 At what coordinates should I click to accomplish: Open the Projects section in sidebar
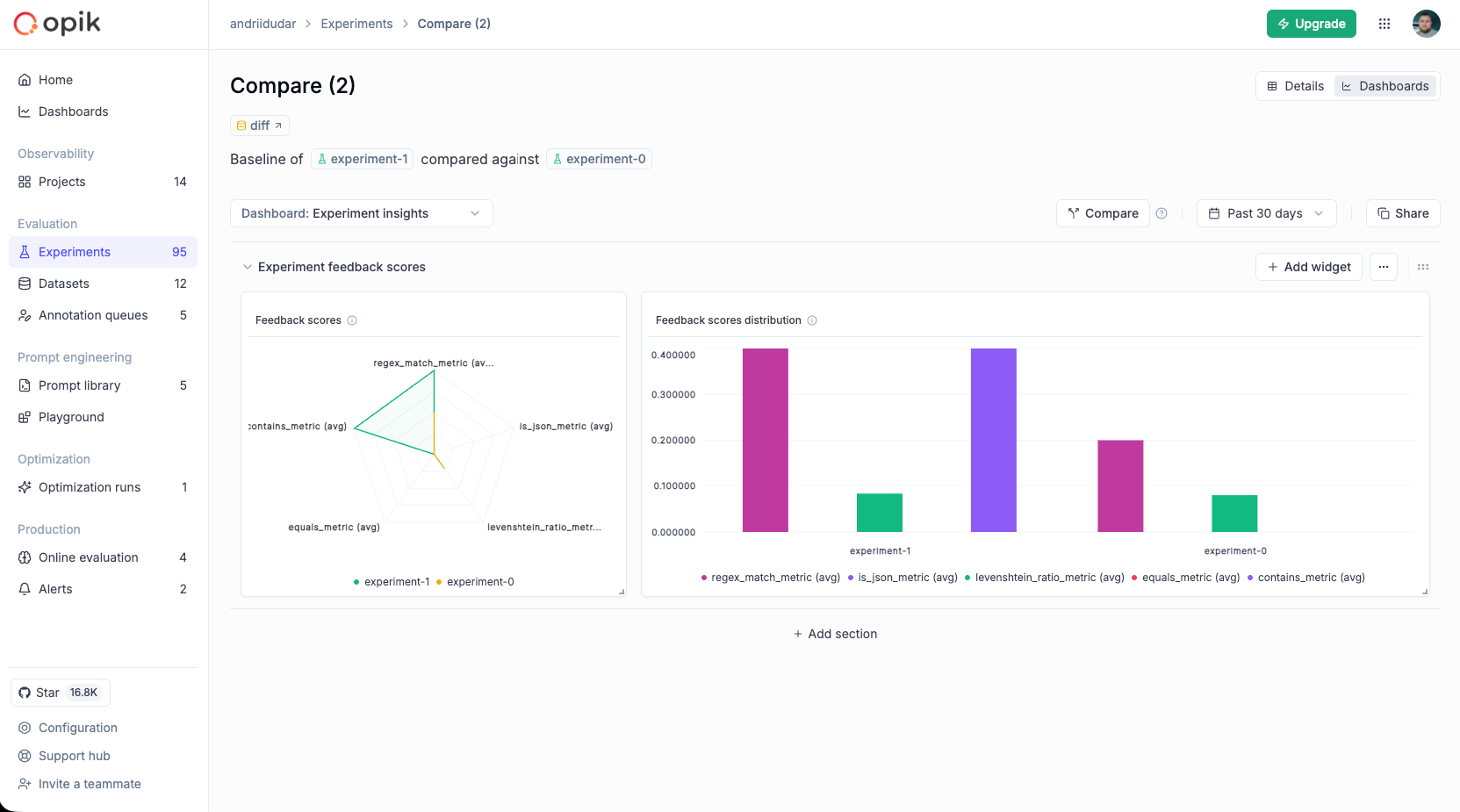coord(62,182)
